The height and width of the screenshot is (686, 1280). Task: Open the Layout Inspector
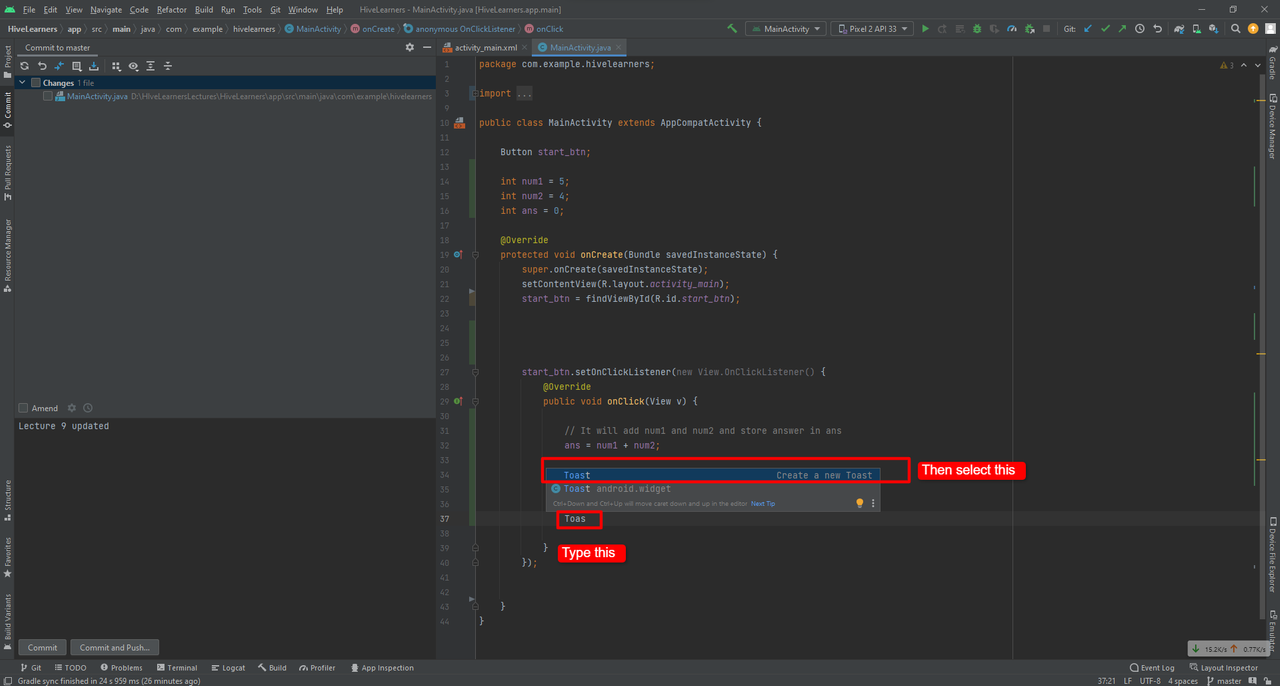tap(1223, 667)
